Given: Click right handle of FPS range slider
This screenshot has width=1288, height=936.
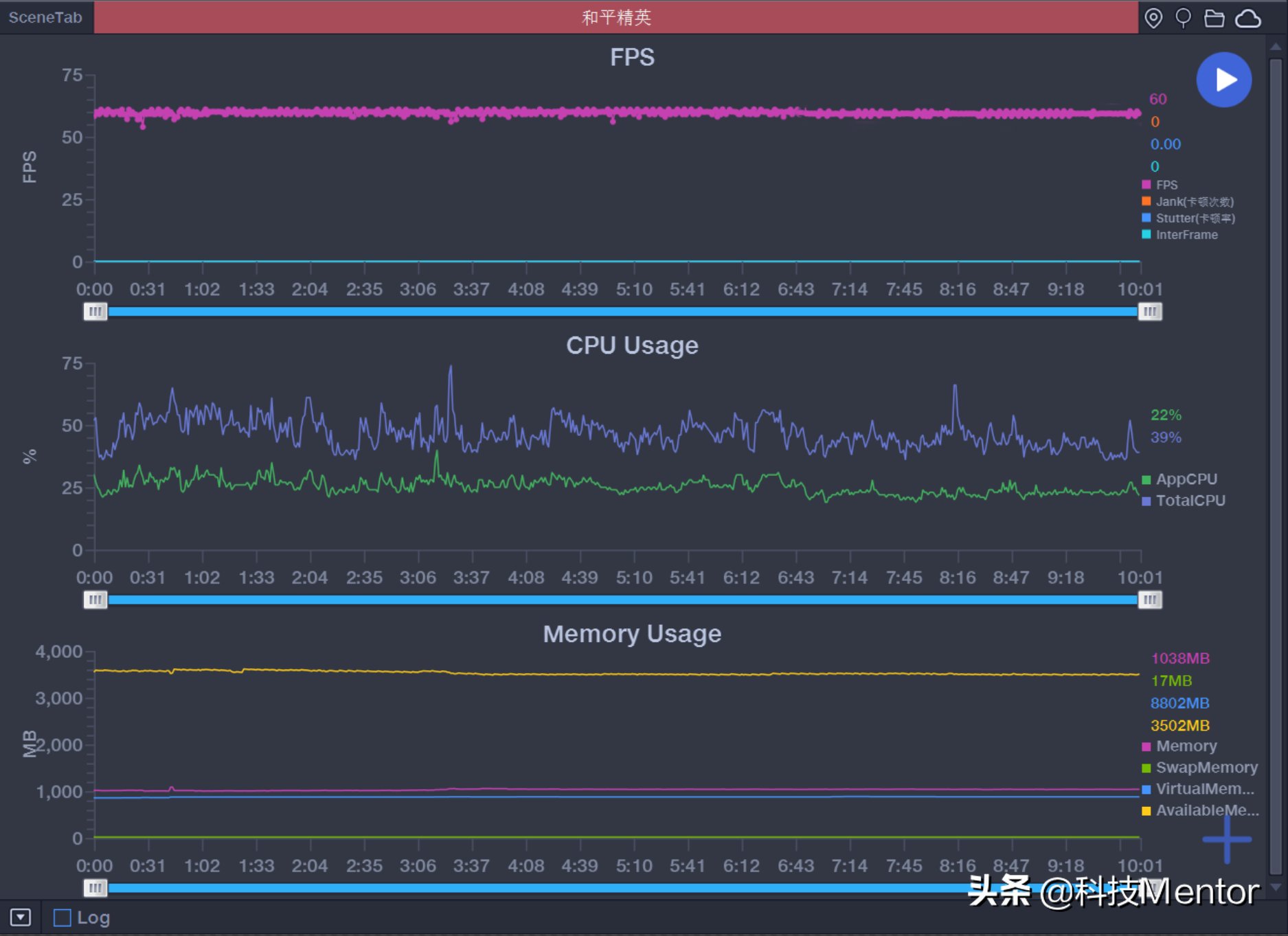Looking at the screenshot, I should pos(1149,312).
